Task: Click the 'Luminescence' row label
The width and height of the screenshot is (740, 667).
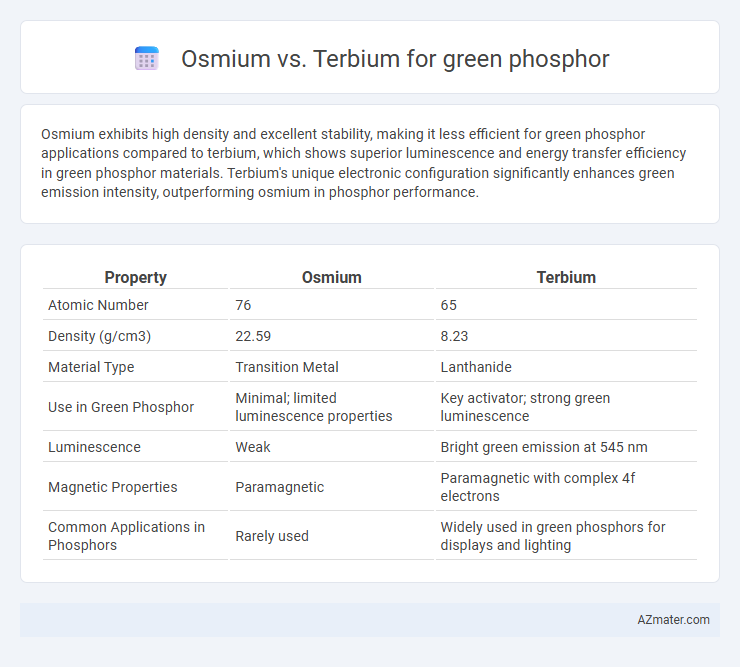Action: click(x=94, y=447)
